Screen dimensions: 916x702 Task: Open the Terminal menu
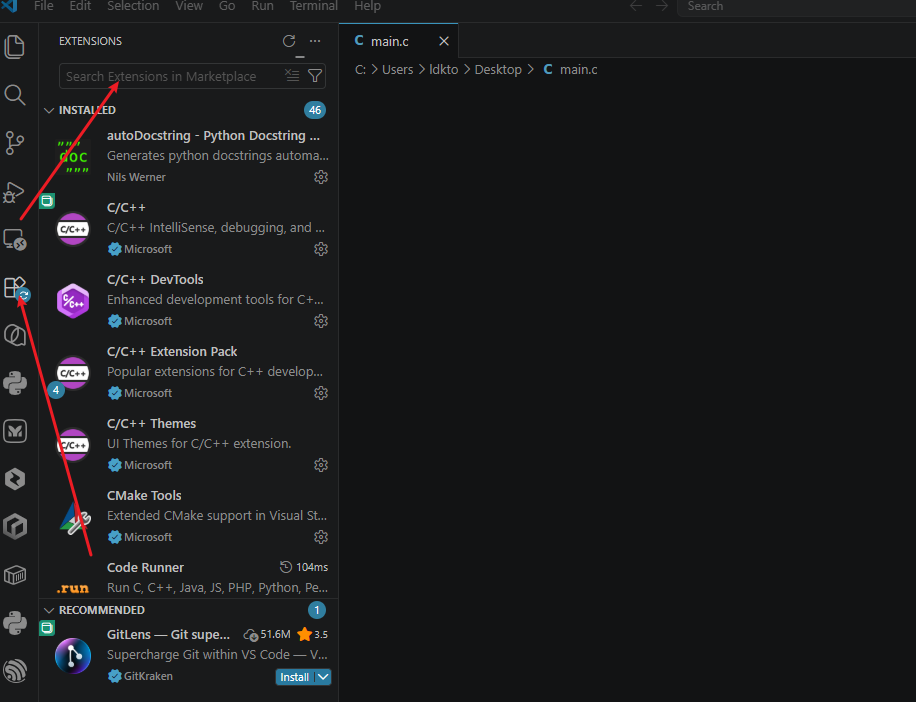point(314,6)
